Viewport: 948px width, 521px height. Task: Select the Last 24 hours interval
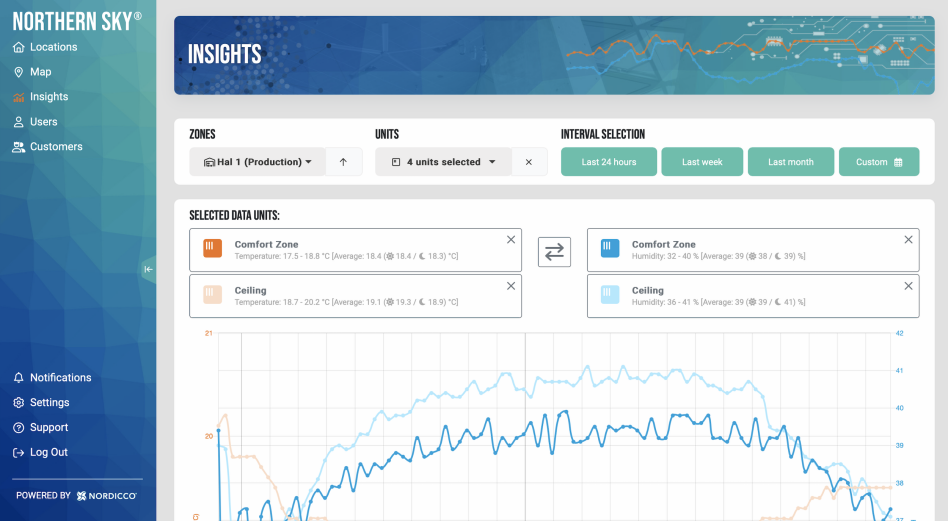click(x=609, y=162)
